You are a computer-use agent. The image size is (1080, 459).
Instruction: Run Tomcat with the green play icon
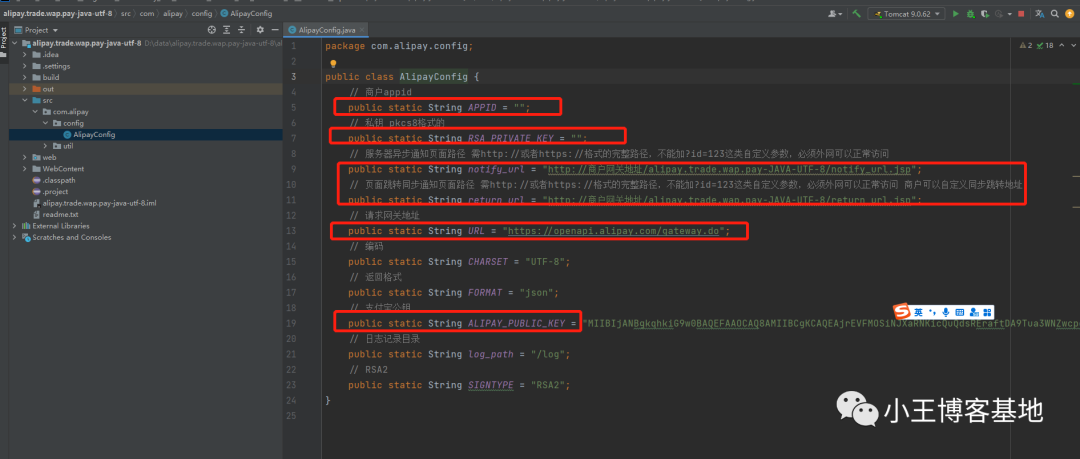pyautogui.click(x=955, y=14)
